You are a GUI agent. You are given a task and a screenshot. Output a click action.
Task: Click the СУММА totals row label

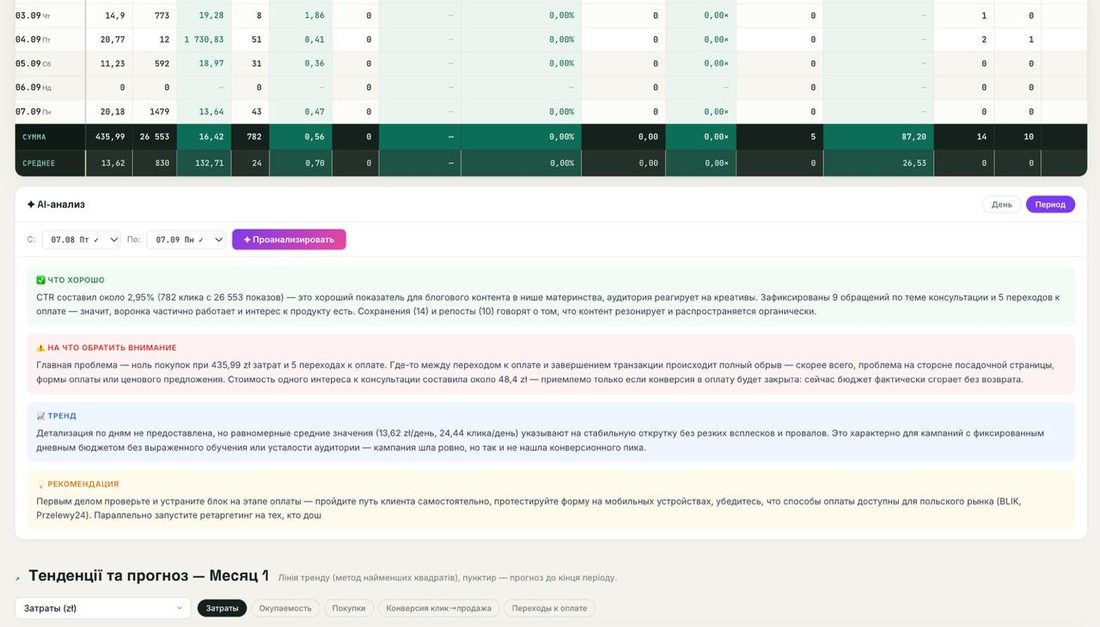coord(34,137)
